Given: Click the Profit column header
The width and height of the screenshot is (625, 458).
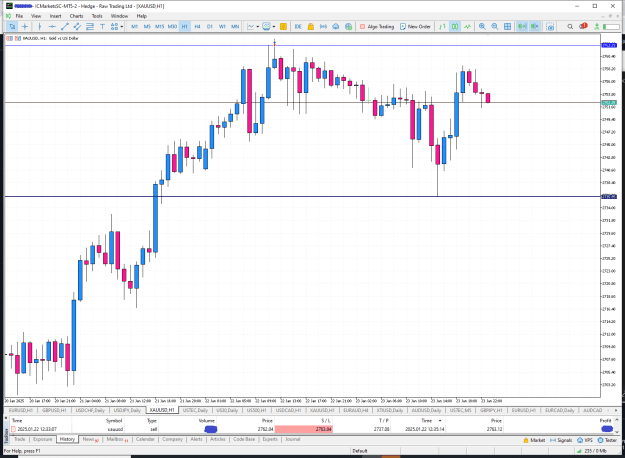Looking at the screenshot, I should pyautogui.click(x=605, y=421).
